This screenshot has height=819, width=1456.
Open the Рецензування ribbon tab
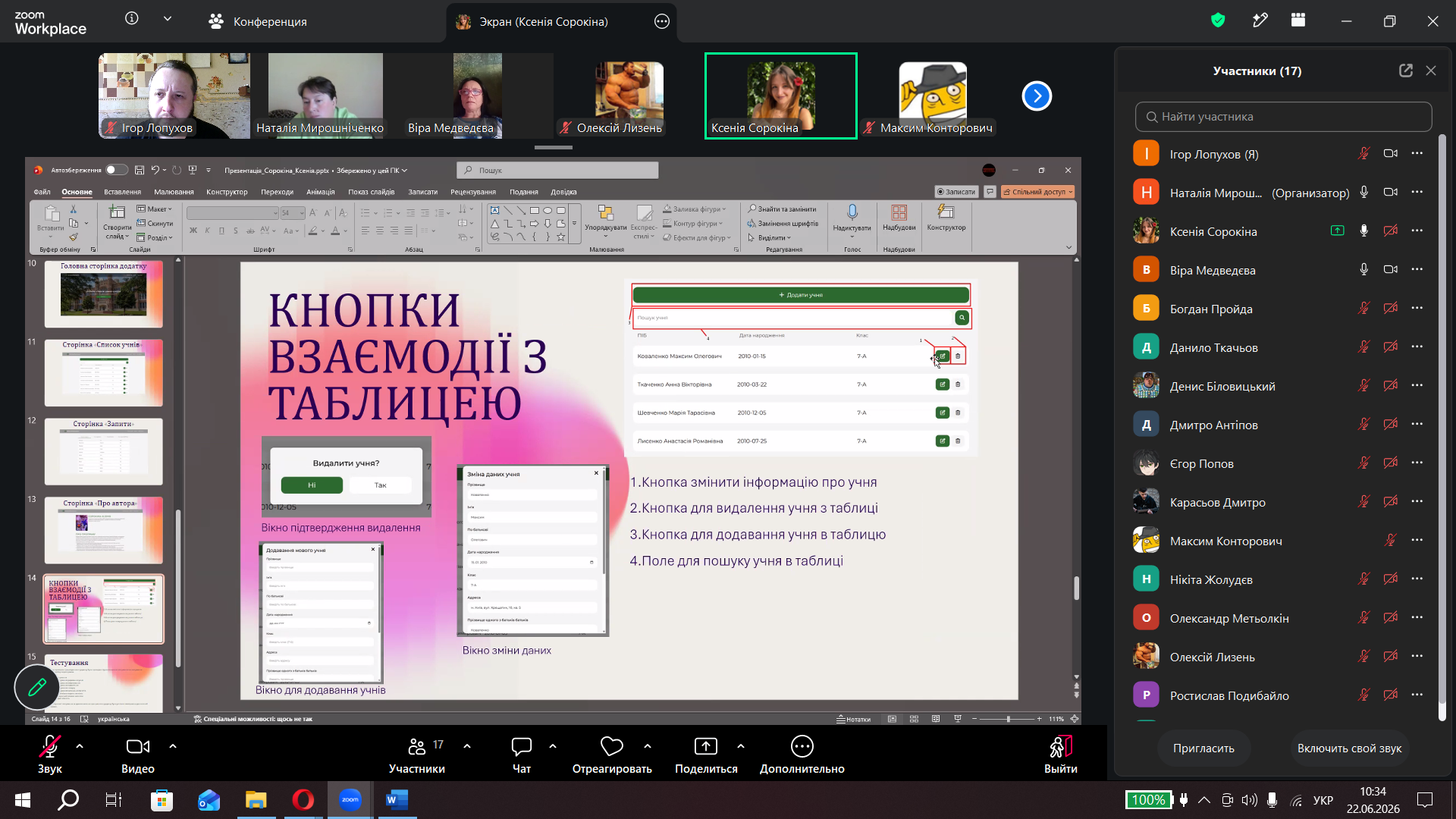[x=473, y=192]
